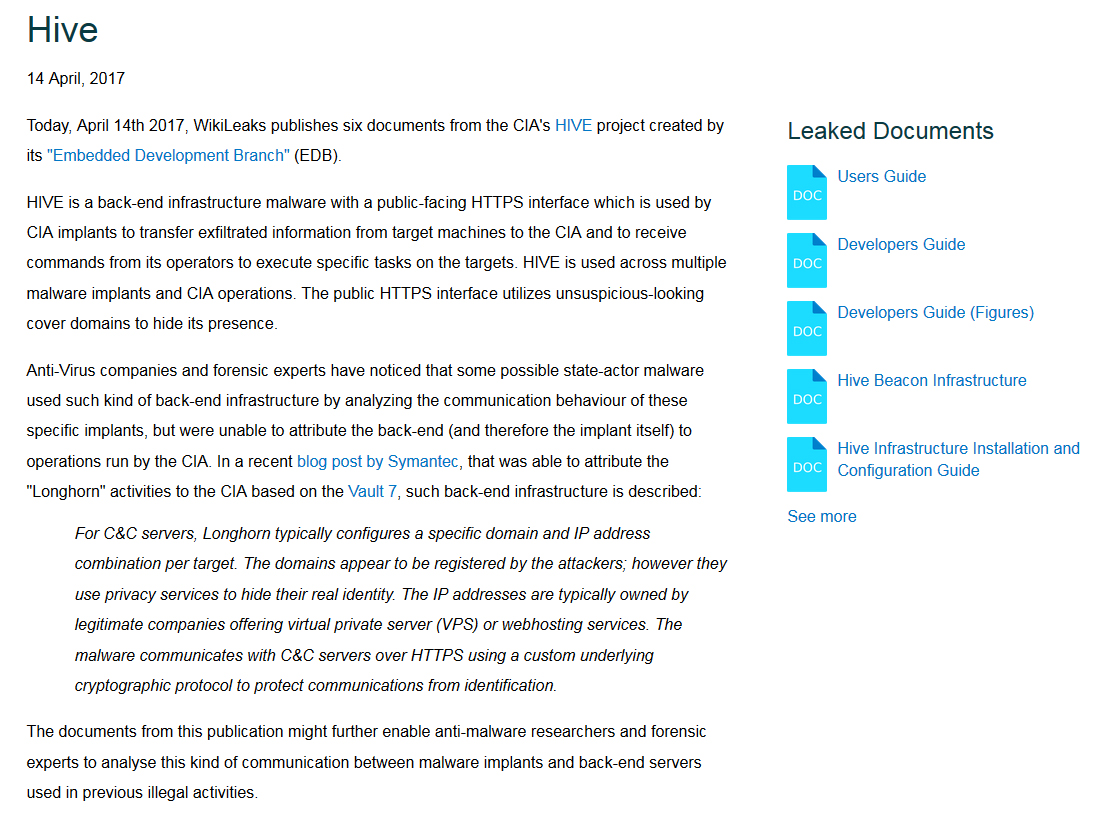The image size is (1102, 814).
Task: Click the text 'cover domains to hide its presence.'
Action: point(152,324)
